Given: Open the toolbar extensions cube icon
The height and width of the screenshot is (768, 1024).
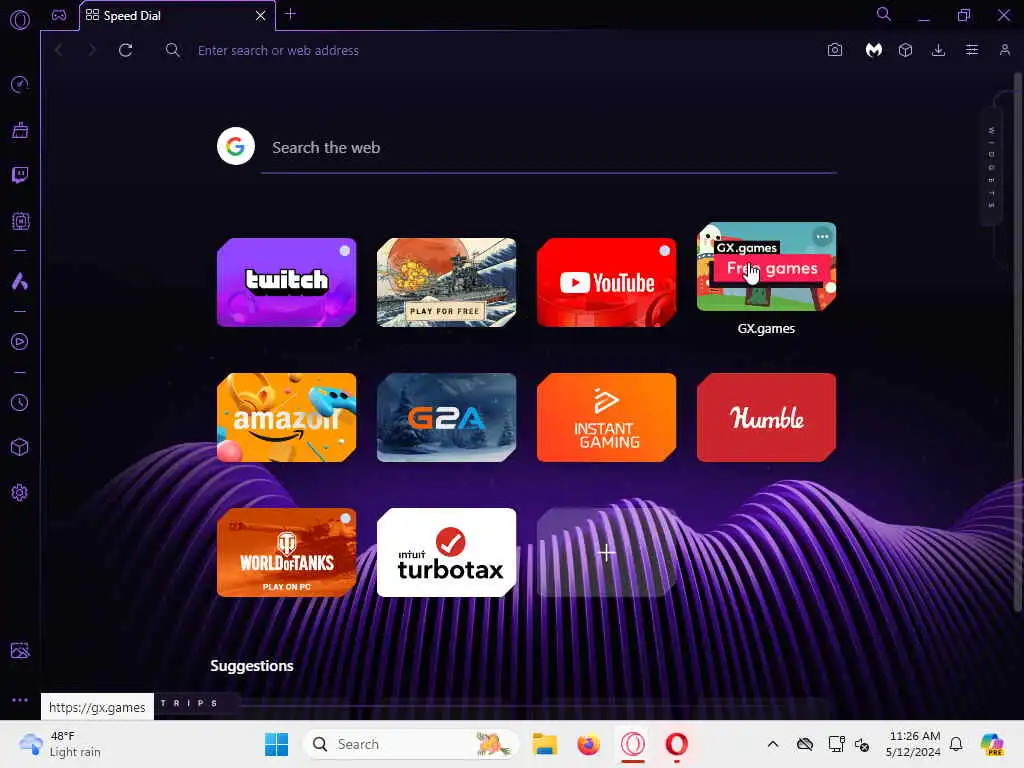Looking at the screenshot, I should [905, 50].
